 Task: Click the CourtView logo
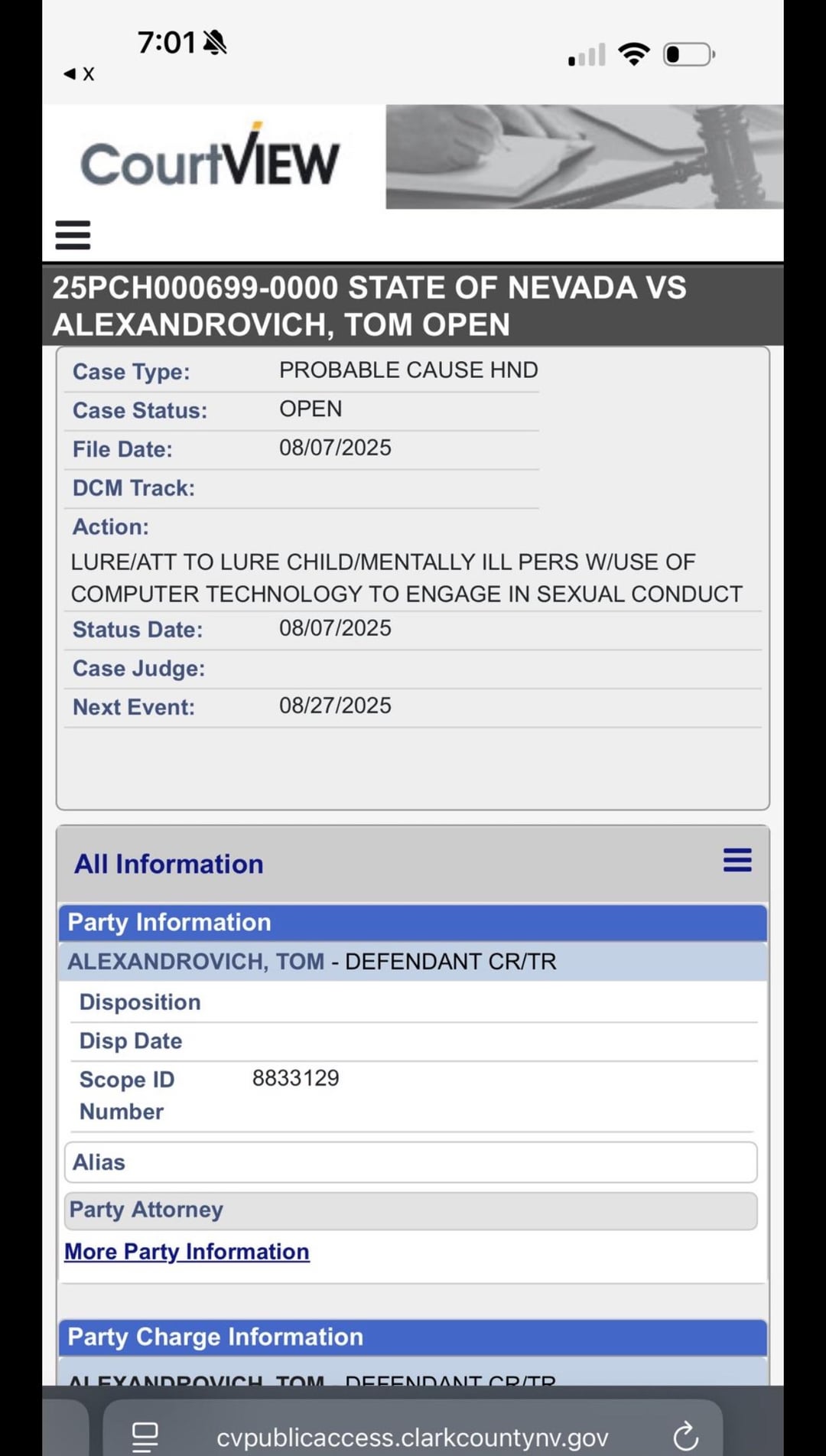[210, 156]
